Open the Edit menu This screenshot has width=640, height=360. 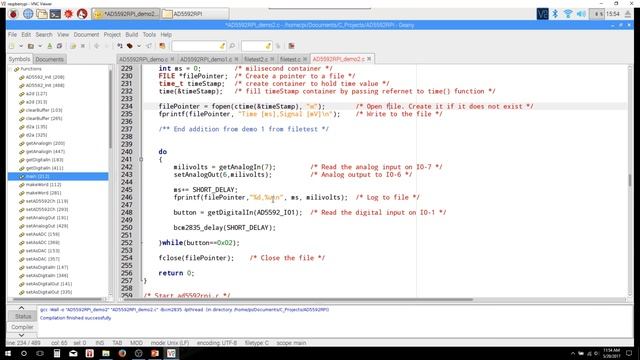(26, 35)
